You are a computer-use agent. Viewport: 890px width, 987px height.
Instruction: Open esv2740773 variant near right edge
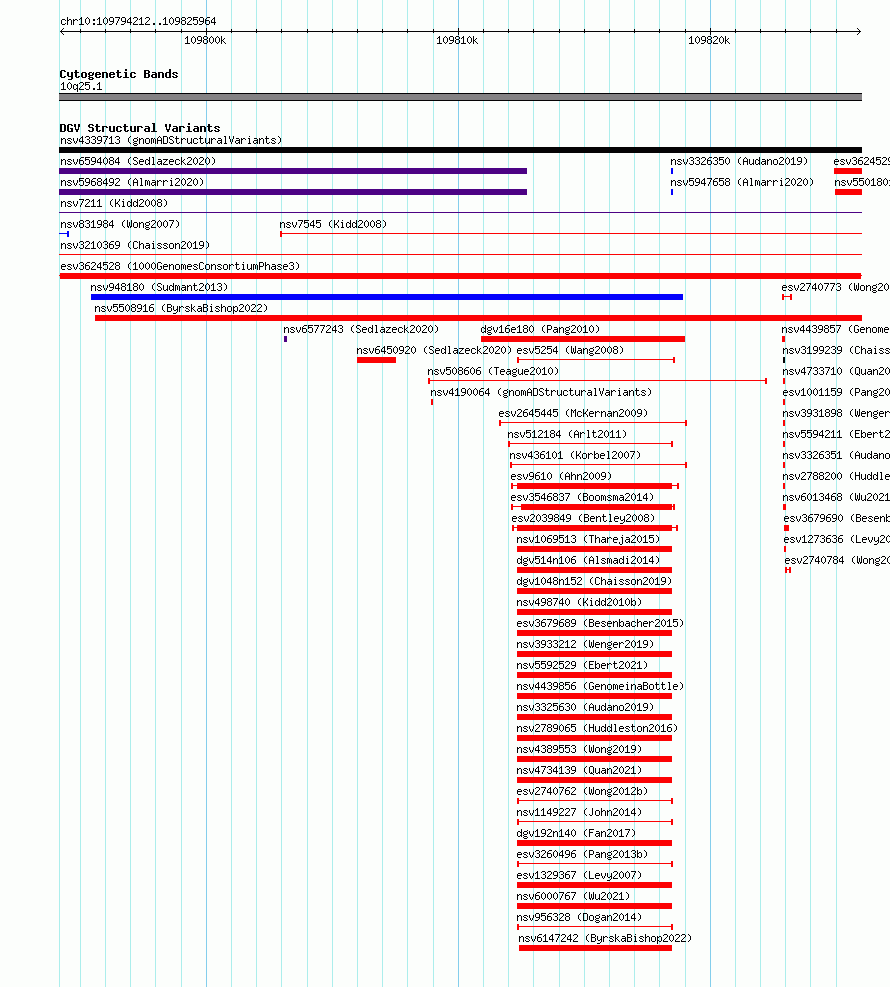tap(835, 287)
